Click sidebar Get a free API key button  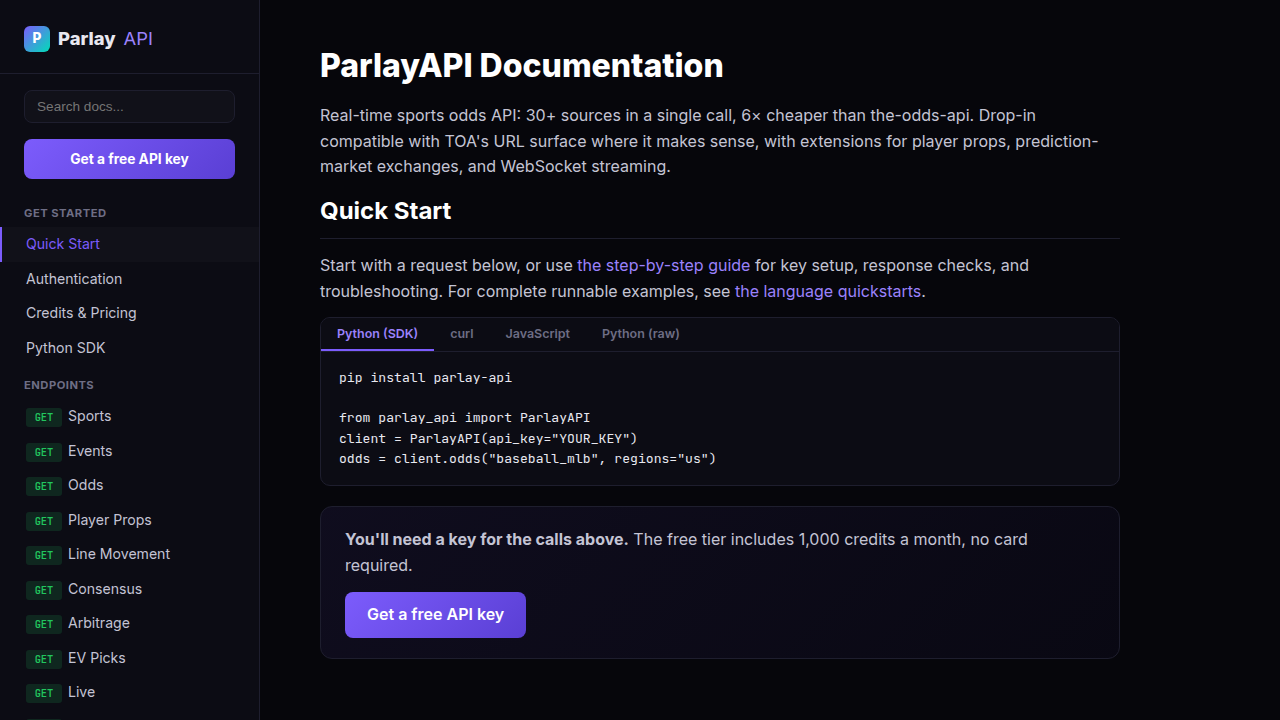coord(129,159)
